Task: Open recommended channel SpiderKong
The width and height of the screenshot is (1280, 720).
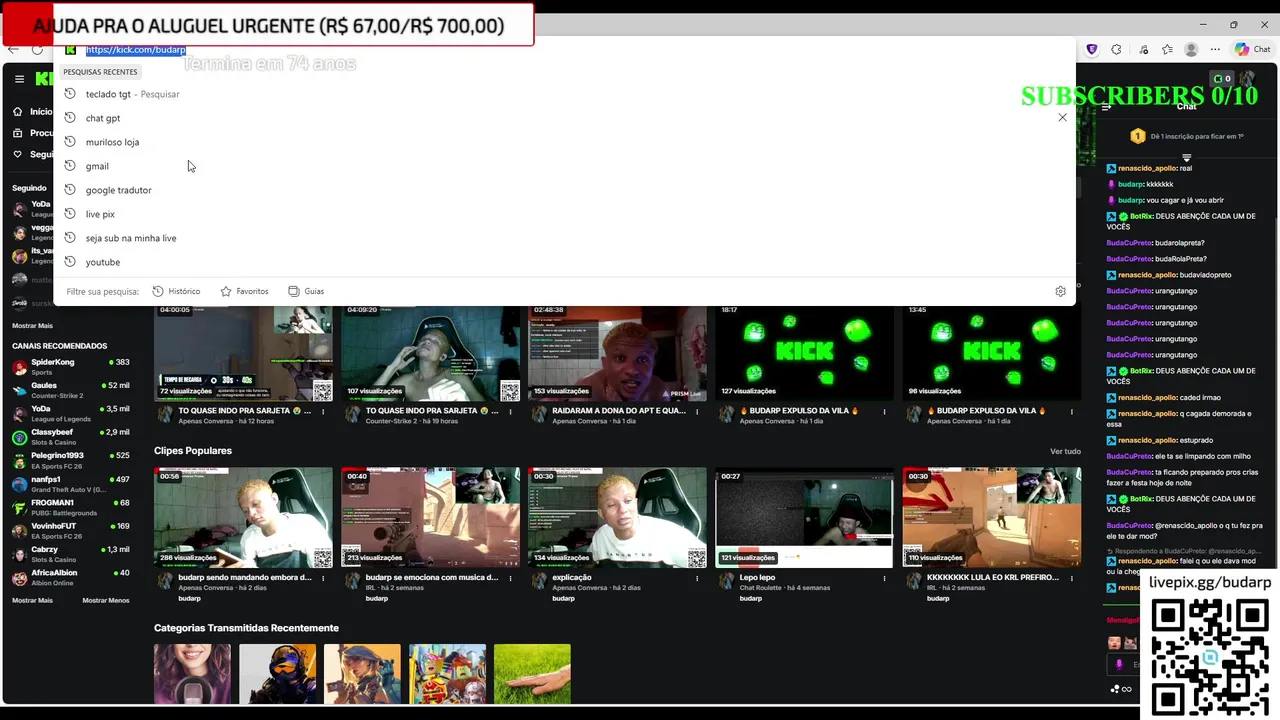Action: click(x=70, y=366)
